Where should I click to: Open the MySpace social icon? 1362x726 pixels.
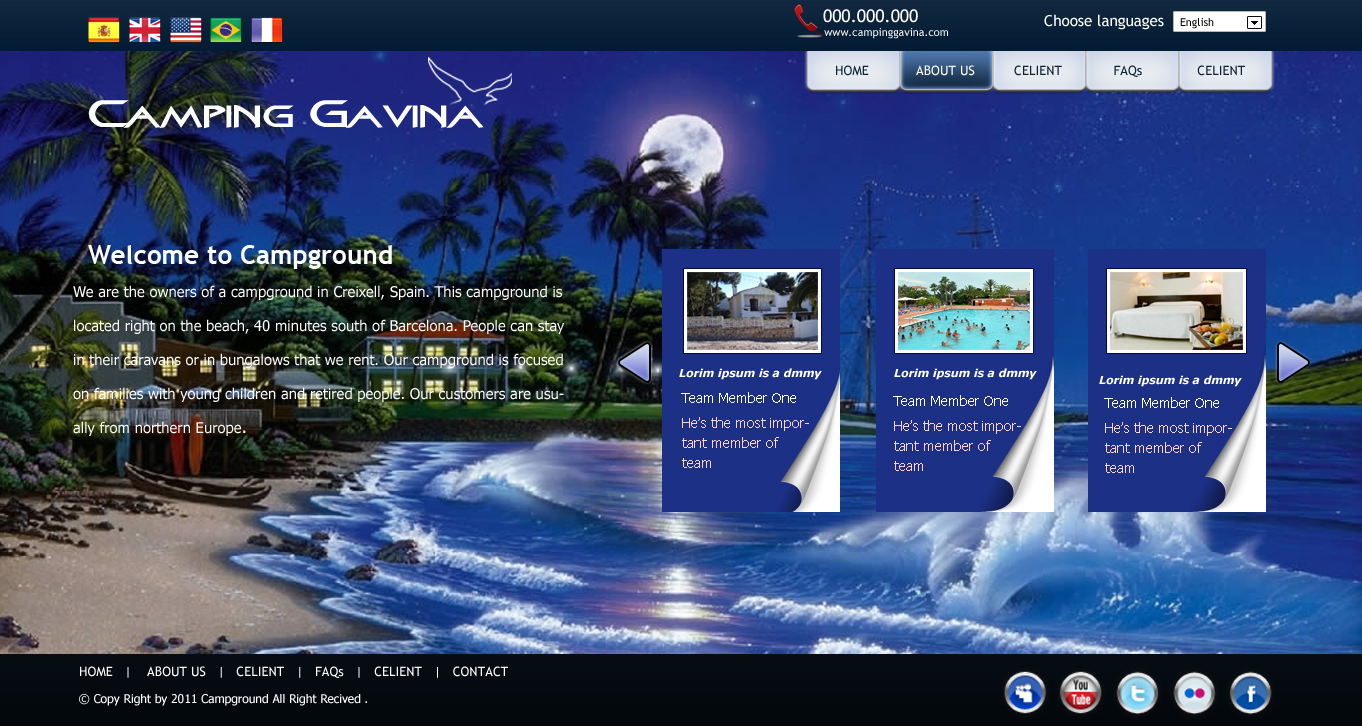[x=1024, y=693]
